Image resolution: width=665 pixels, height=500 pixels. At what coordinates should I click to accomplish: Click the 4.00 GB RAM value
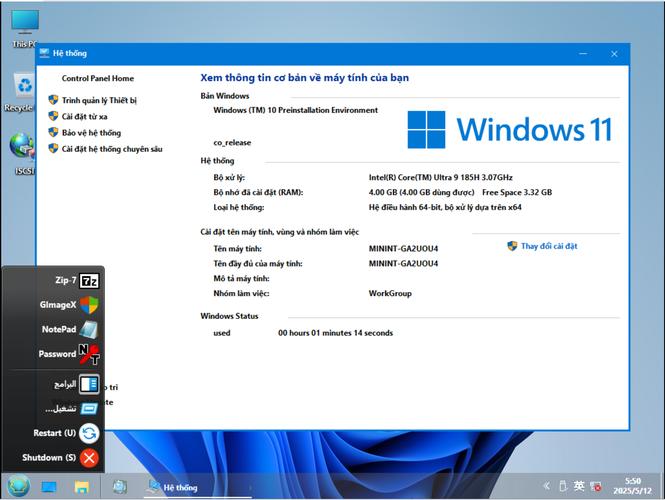[x=421, y=193]
